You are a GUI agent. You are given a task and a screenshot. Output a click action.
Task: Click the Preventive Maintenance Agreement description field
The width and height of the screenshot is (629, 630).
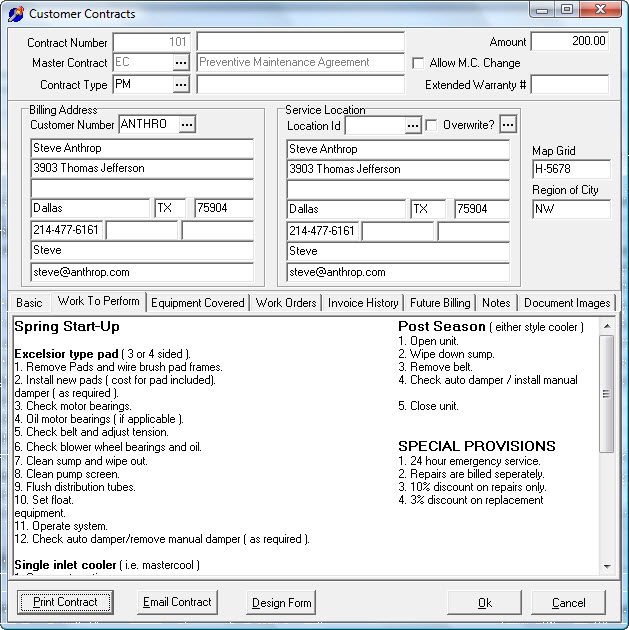coord(300,63)
